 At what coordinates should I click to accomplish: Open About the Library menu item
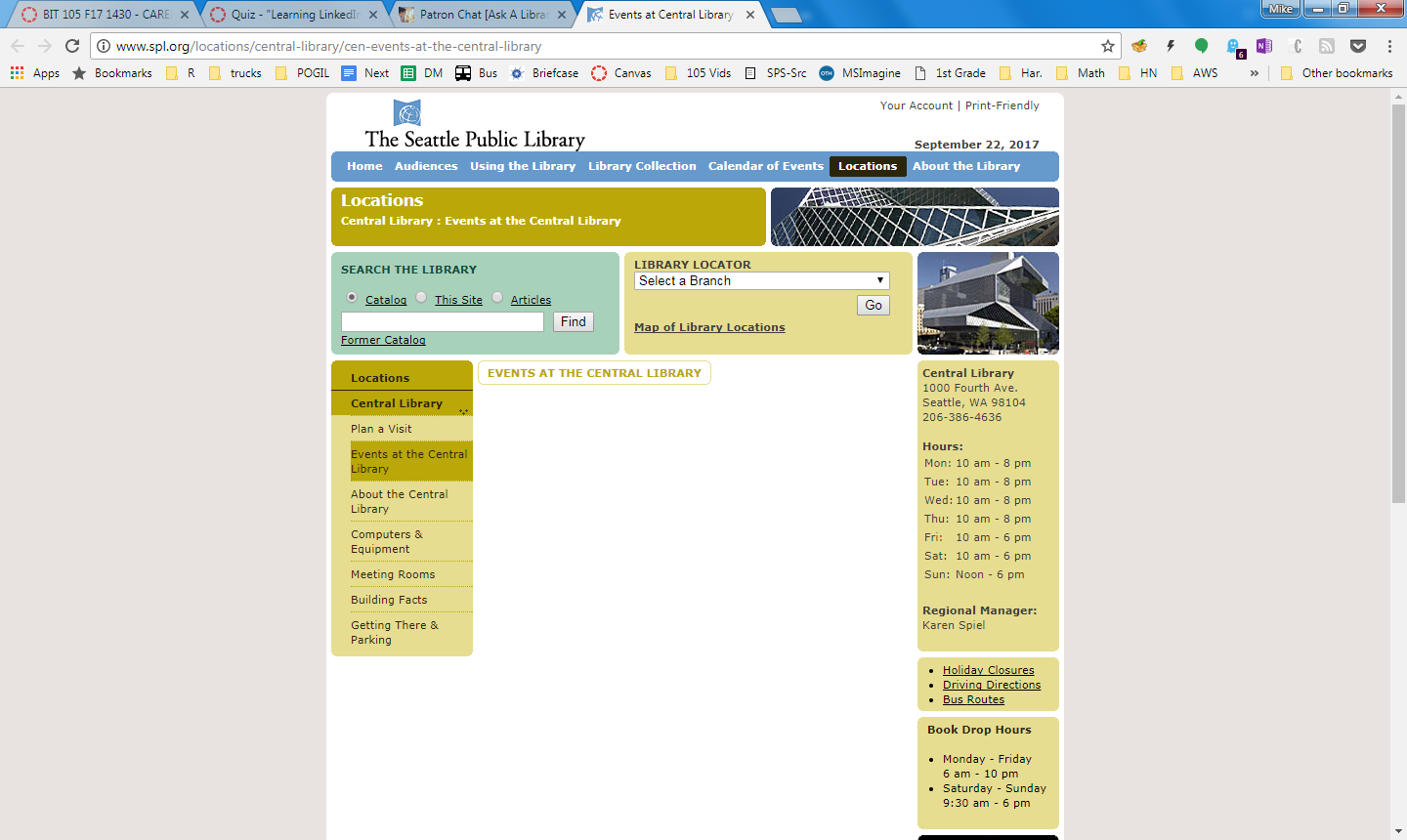coord(966,166)
